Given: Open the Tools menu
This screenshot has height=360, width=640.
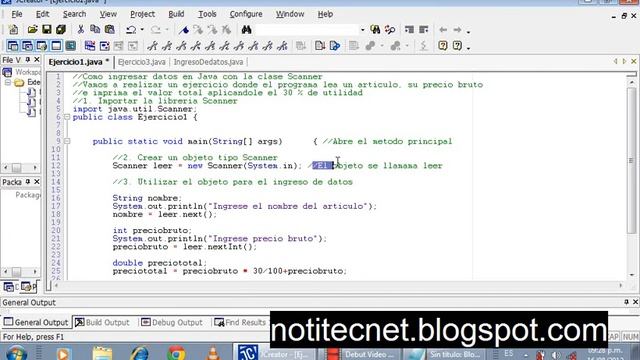Looking at the screenshot, I should click(207, 14).
